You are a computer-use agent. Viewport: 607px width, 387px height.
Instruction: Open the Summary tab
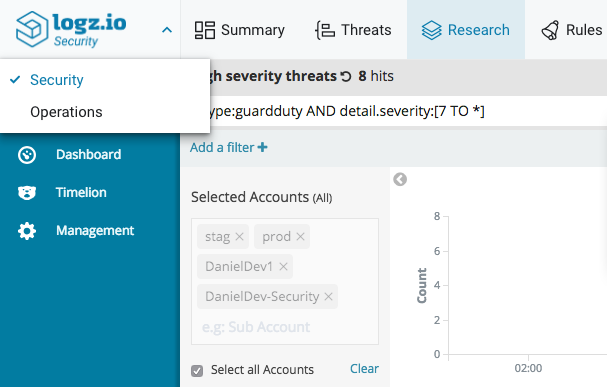(x=240, y=30)
